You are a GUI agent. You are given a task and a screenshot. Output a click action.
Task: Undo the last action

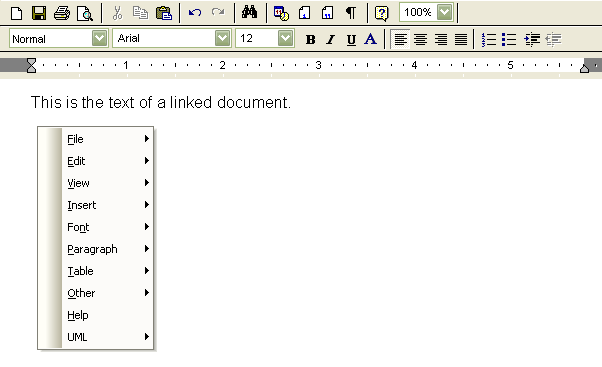(x=195, y=13)
